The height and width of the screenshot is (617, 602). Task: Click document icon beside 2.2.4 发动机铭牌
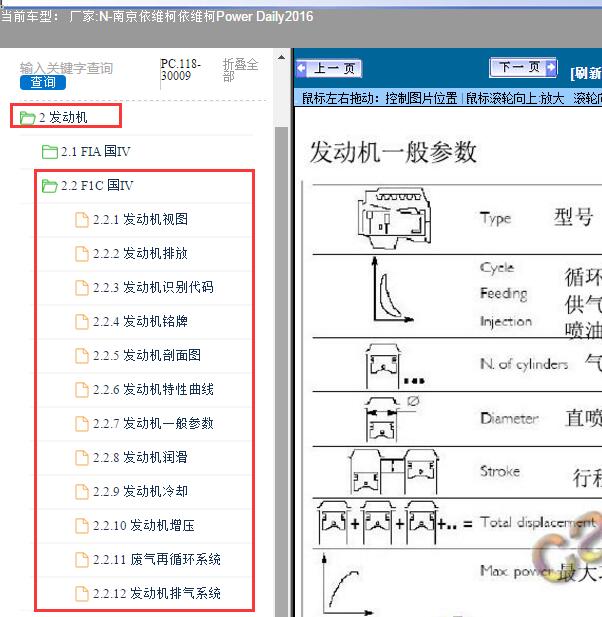[x=81, y=322]
